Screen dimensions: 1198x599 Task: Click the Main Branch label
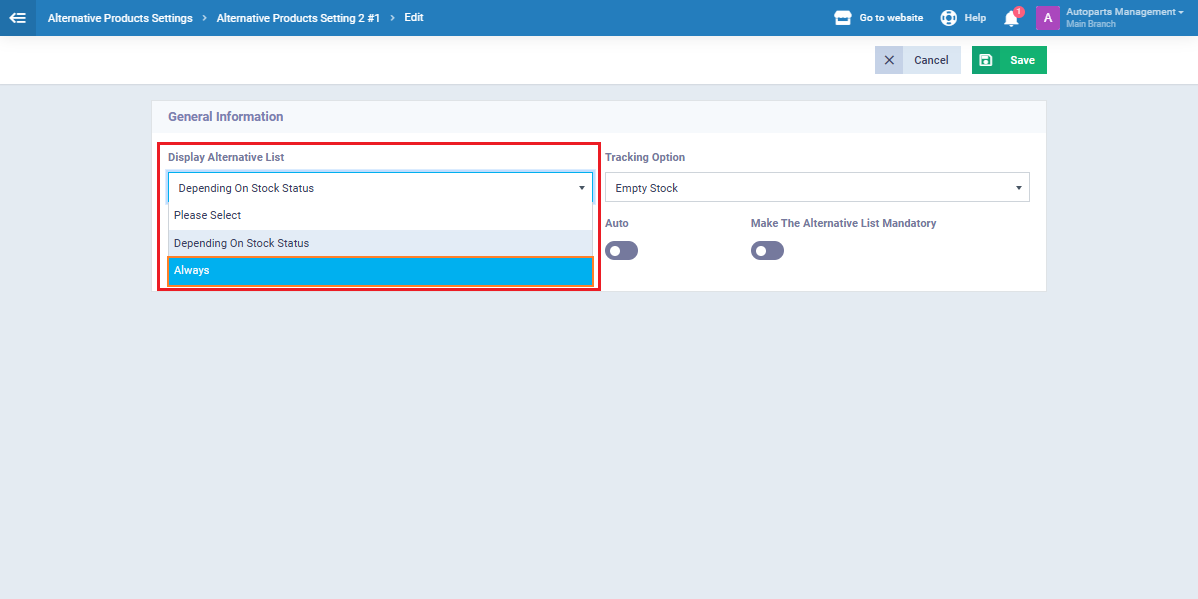coord(1090,24)
